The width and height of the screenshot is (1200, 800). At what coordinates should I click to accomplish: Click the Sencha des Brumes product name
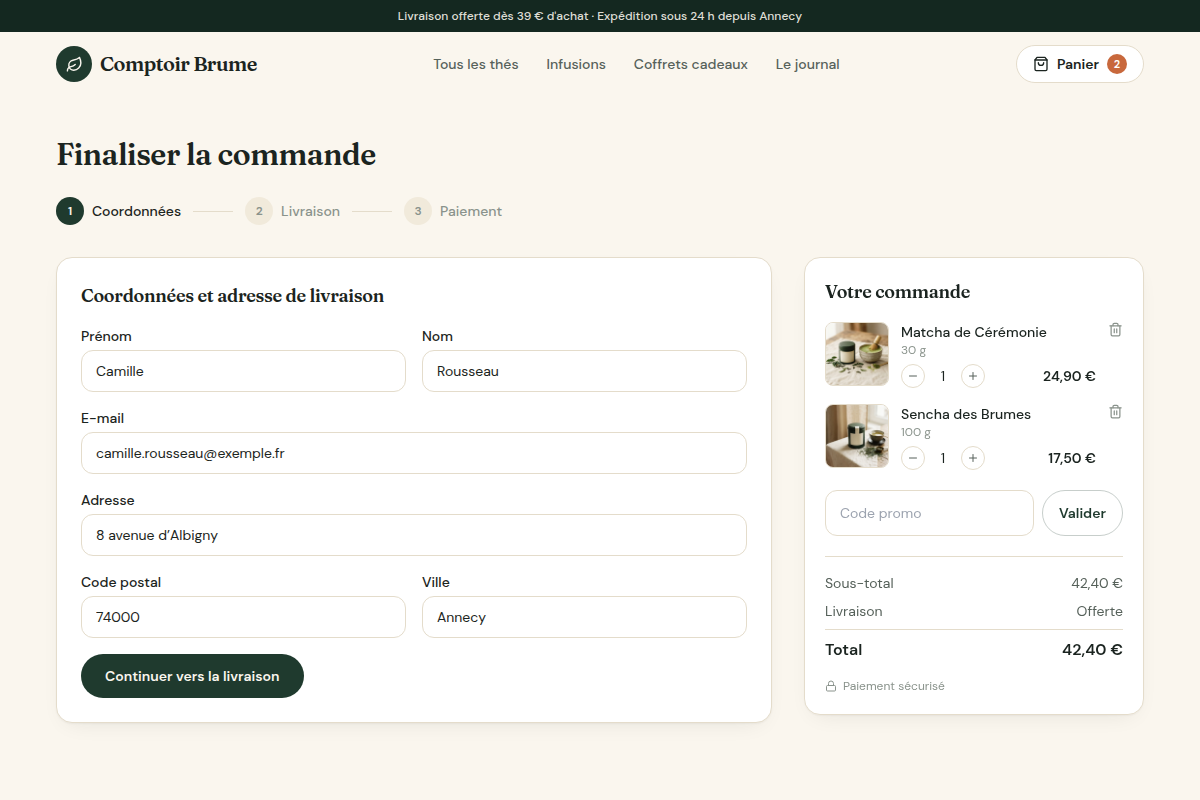coord(966,414)
